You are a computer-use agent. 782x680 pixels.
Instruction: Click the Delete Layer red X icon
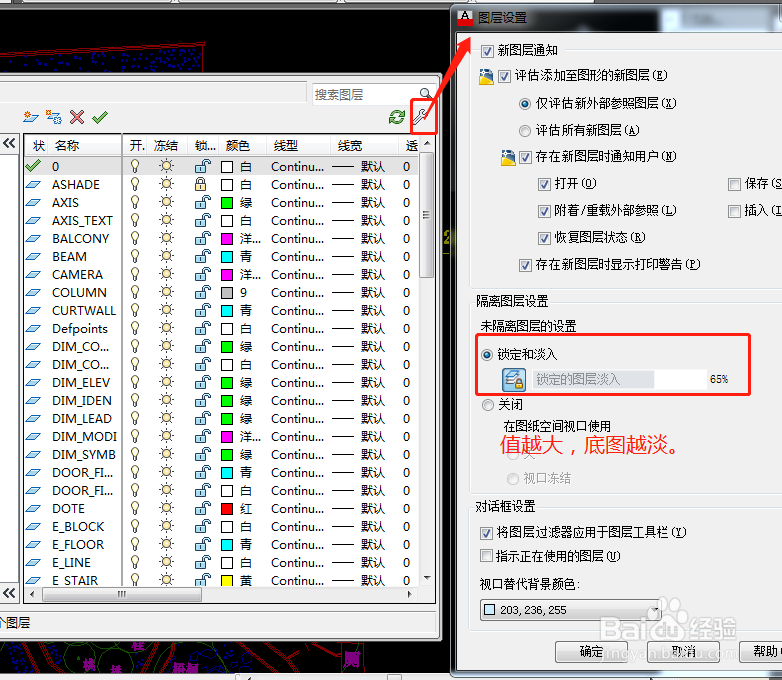[77, 117]
